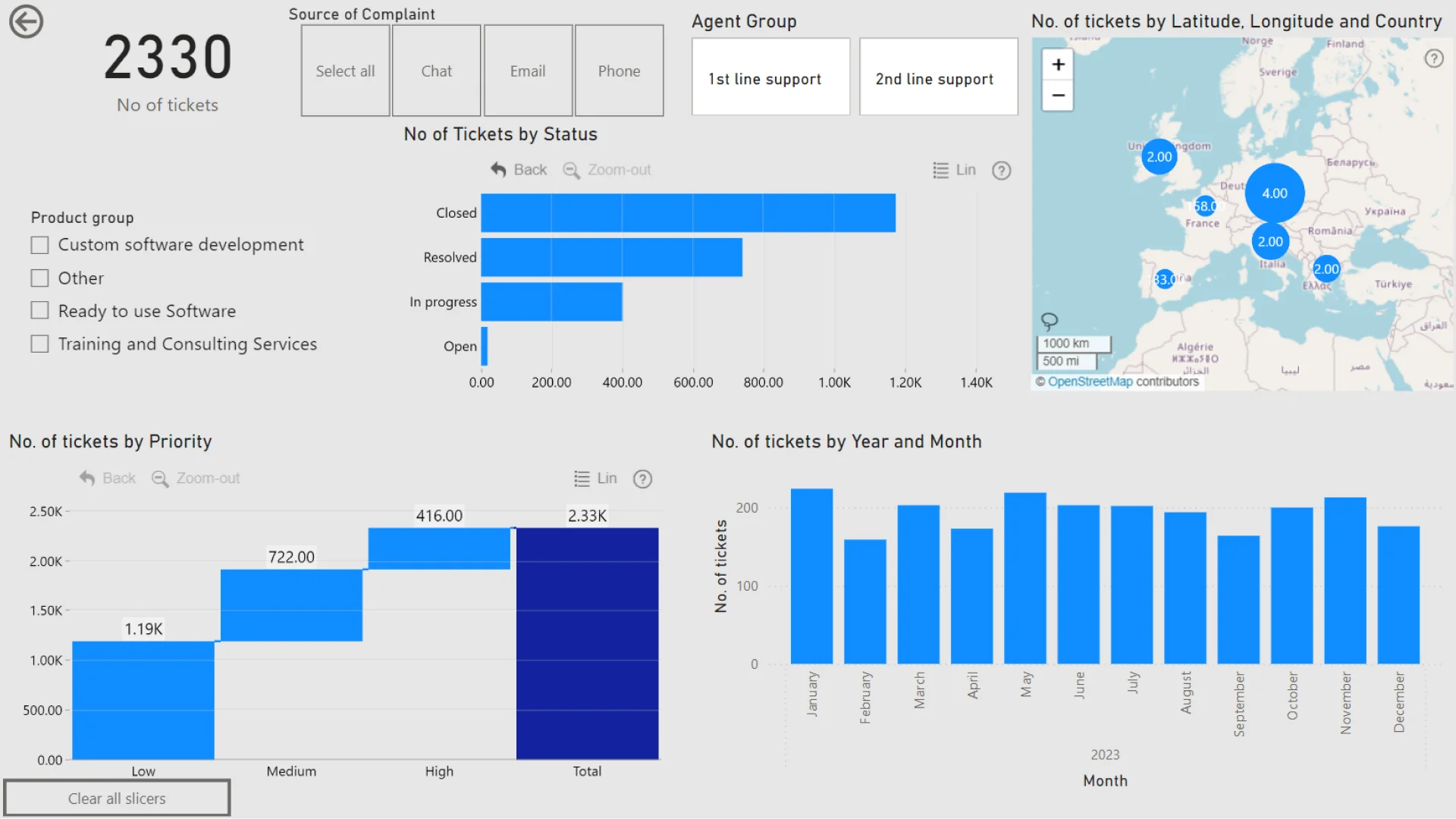The width and height of the screenshot is (1456, 819).
Task: Select the March monthly bar
Action: 918,585
